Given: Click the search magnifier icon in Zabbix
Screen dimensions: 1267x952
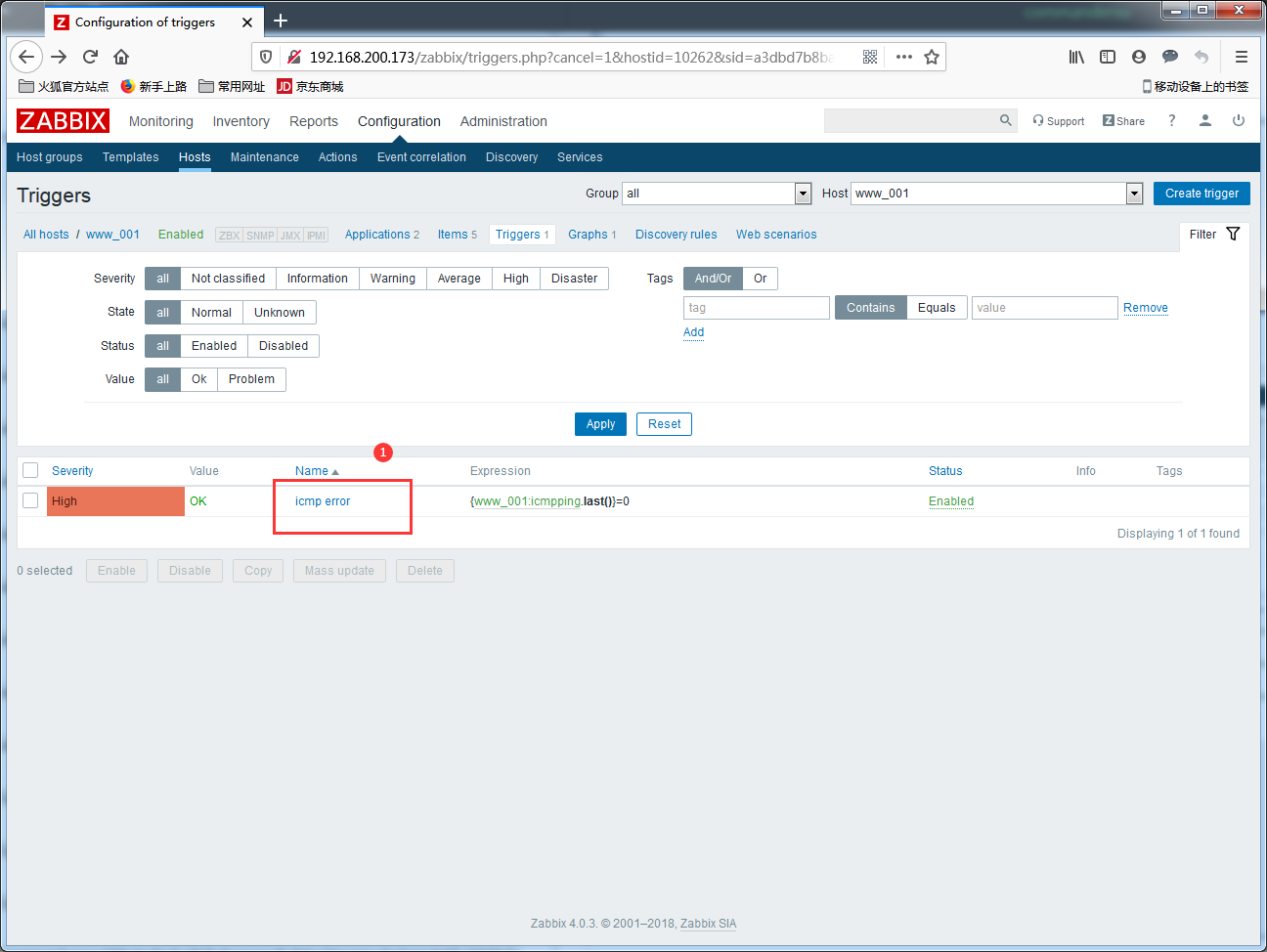Looking at the screenshot, I should [1005, 120].
